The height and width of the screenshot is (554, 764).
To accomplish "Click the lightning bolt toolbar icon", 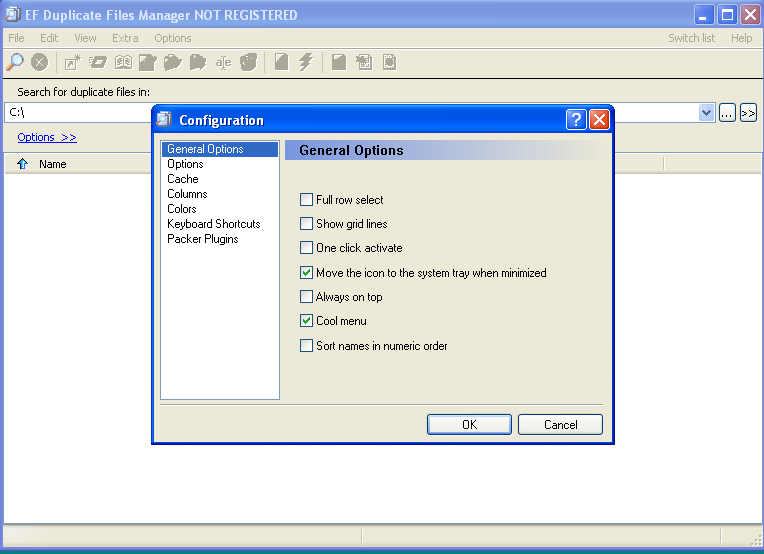I will 306,62.
